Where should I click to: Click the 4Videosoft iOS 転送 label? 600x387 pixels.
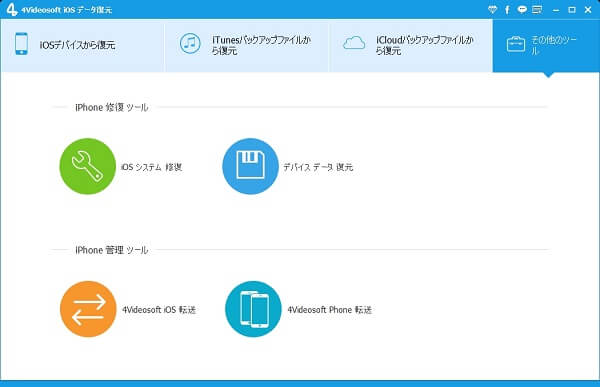159,310
